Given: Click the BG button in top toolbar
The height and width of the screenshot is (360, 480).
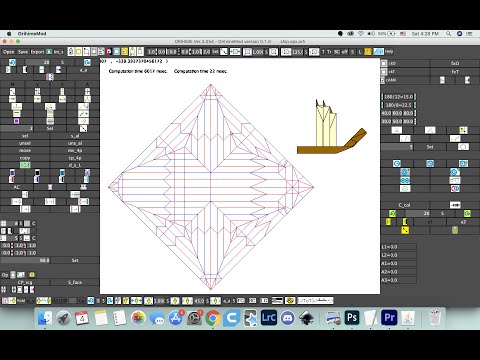Looking at the screenshot, I should click(x=337, y=52).
